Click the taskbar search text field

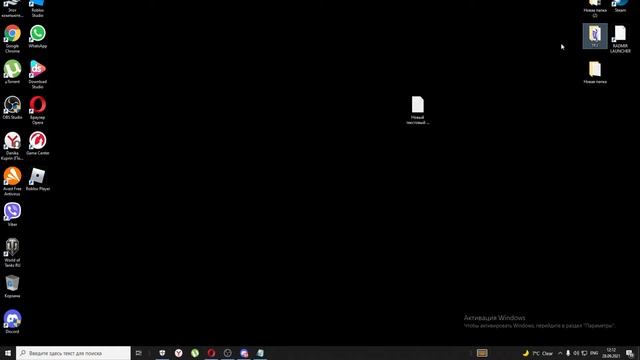click(x=73, y=353)
